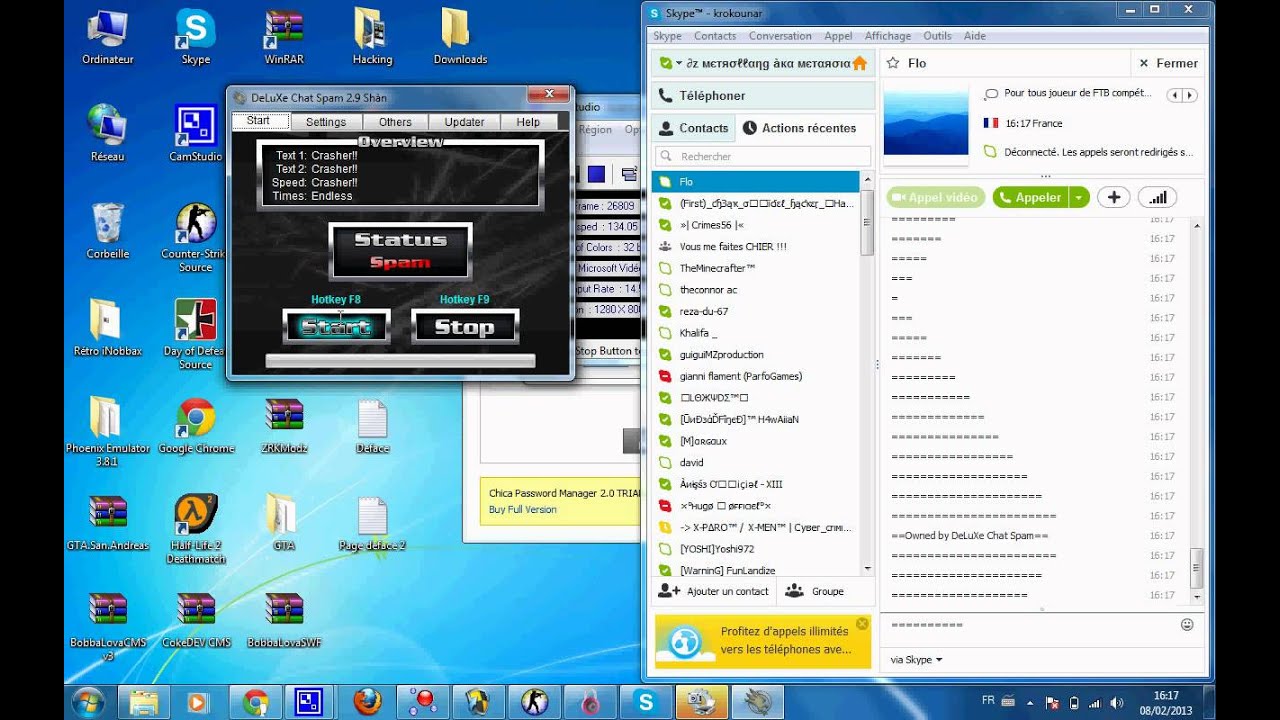1280x720 pixels.
Task: Open the Skype status dropdown arrow
Action: [x=679, y=63]
